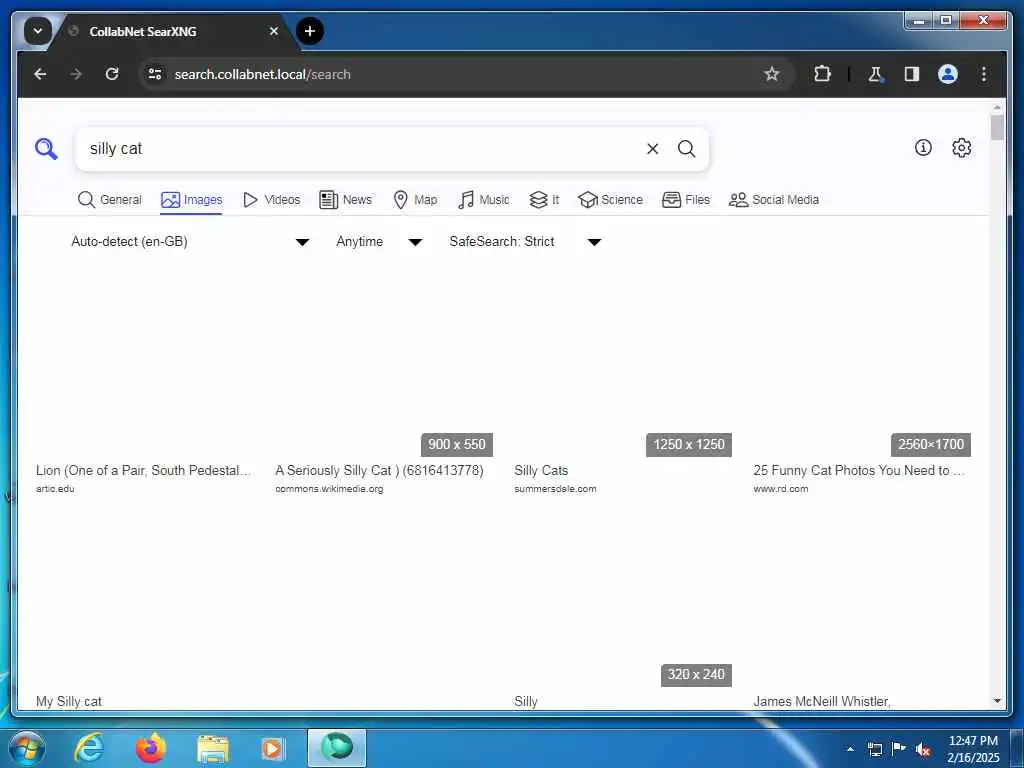Click the address bar URL search.collabnet.local/search
The height and width of the screenshot is (768, 1024).
click(x=263, y=74)
